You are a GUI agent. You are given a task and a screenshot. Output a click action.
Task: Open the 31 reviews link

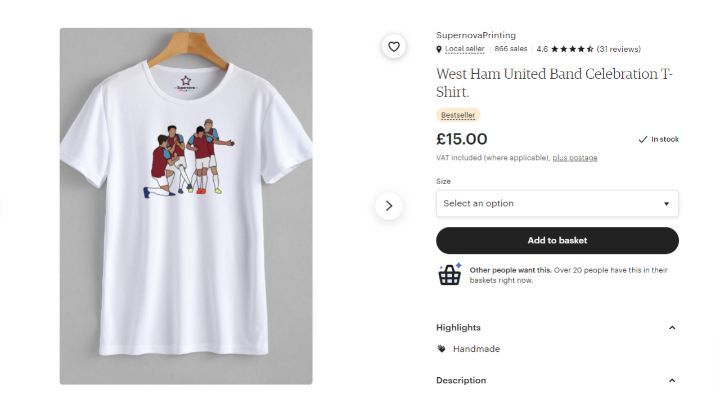[619, 49]
